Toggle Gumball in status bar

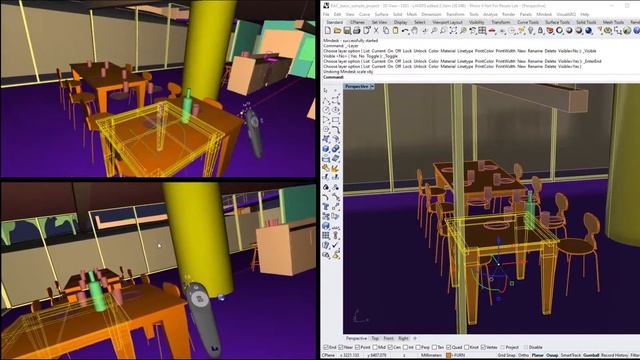[591, 356]
